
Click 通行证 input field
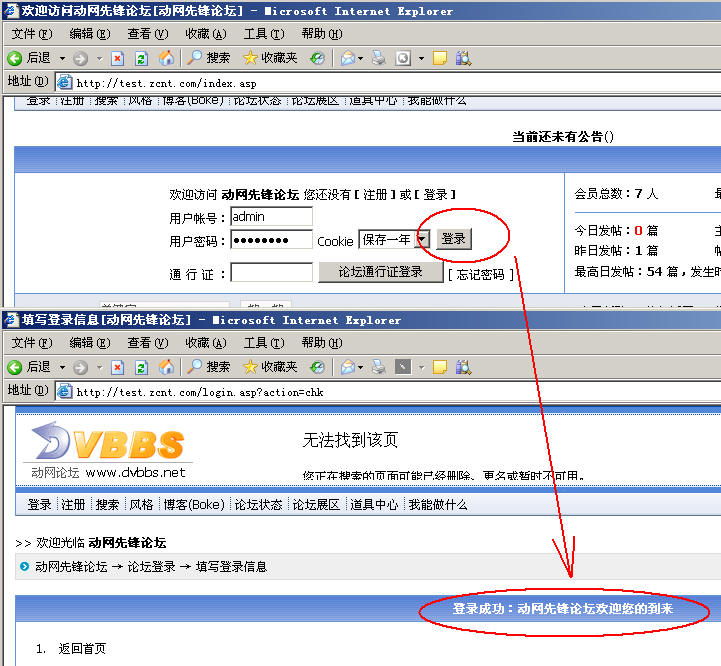pos(271,272)
